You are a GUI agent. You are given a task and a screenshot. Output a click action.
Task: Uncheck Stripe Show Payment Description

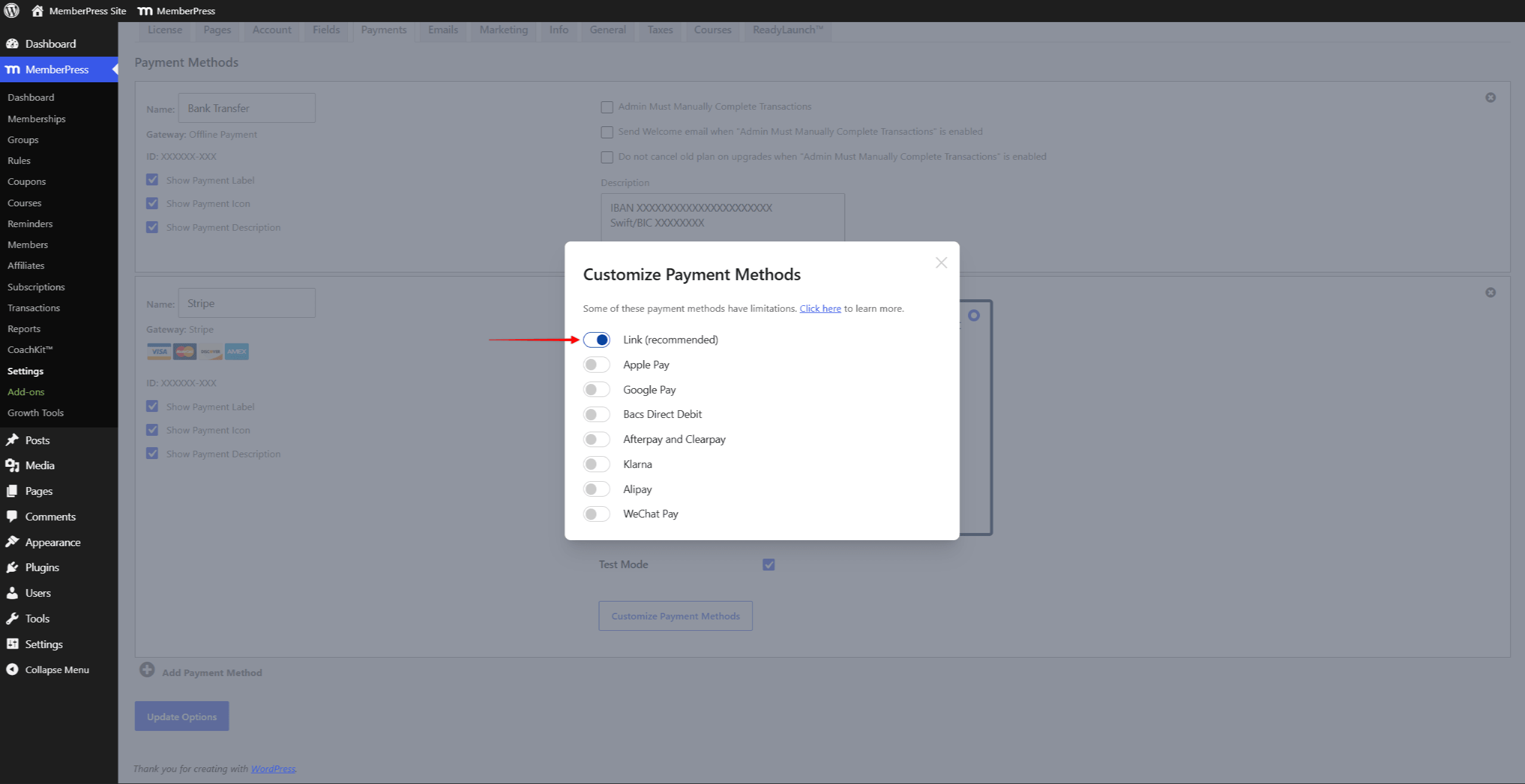click(x=152, y=454)
